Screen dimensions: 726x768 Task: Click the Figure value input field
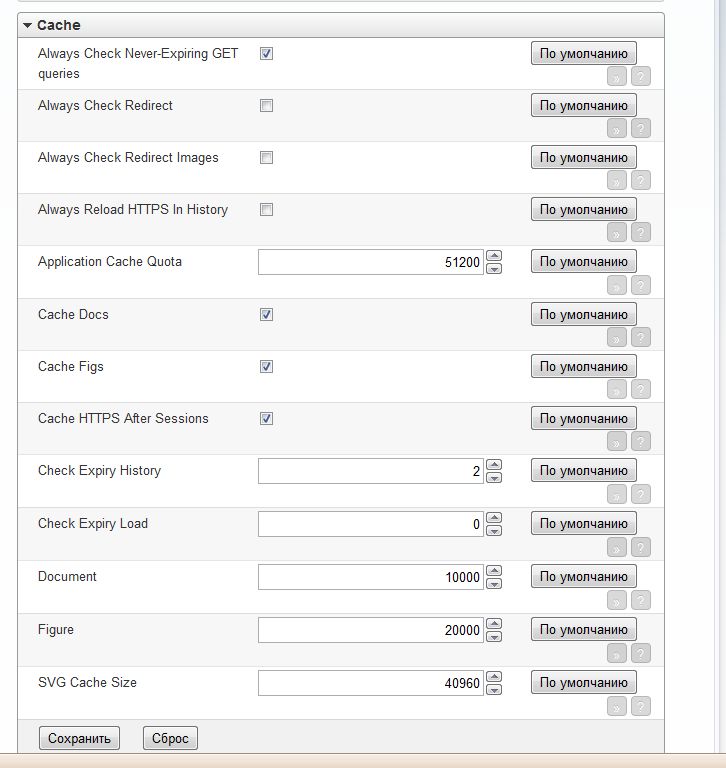[x=370, y=630]
